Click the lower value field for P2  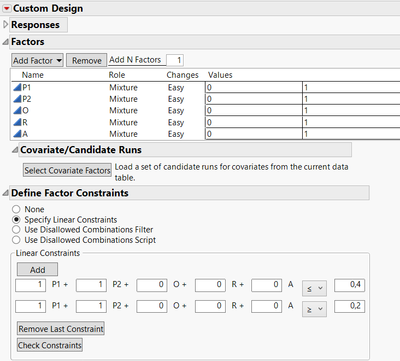(x=254, y=99)
